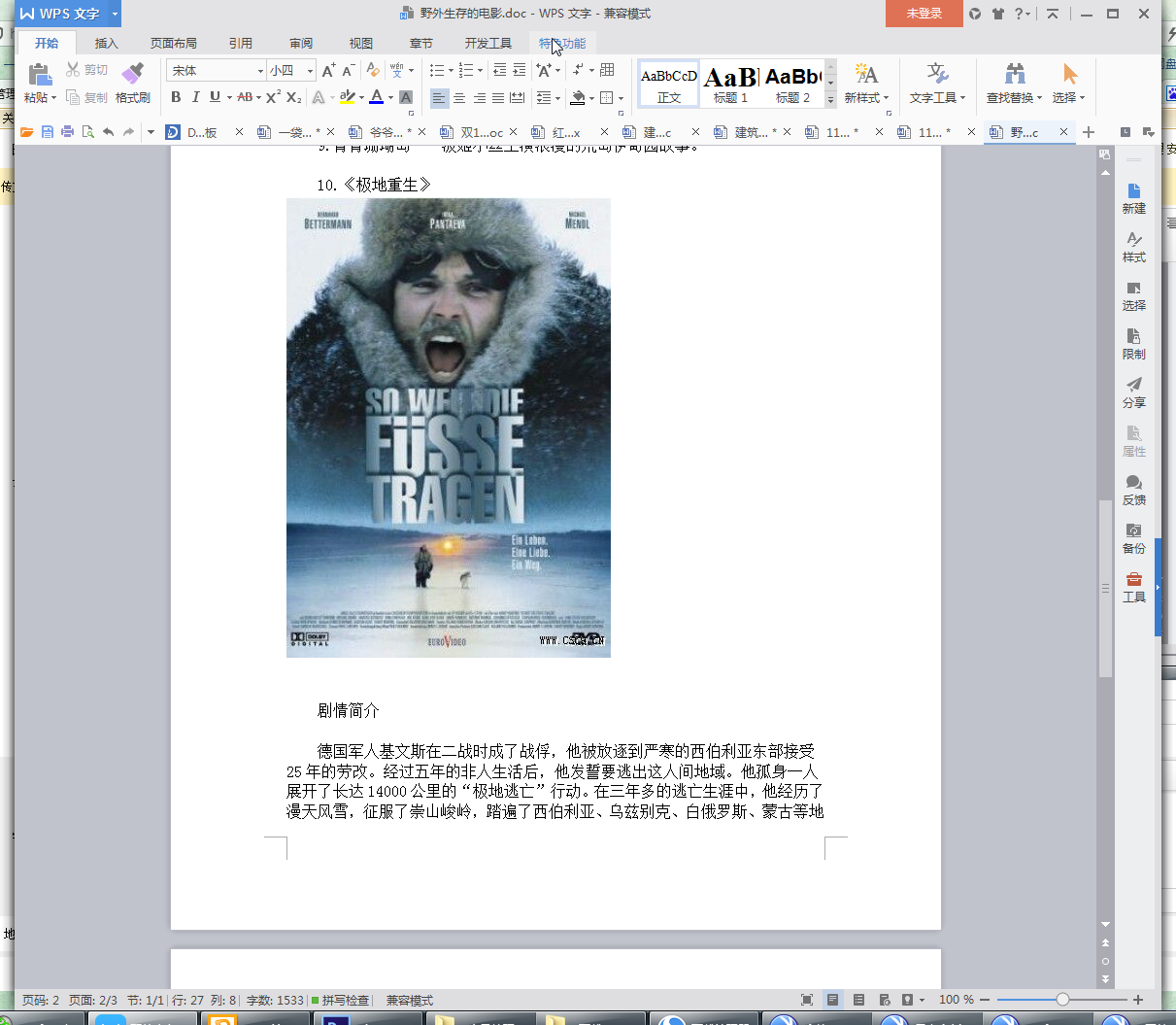Image resolution: width=1176 pixels, height=1025 pixels.
Task: Click 新建 in the right sidebar
Action: click(1133, 198)
